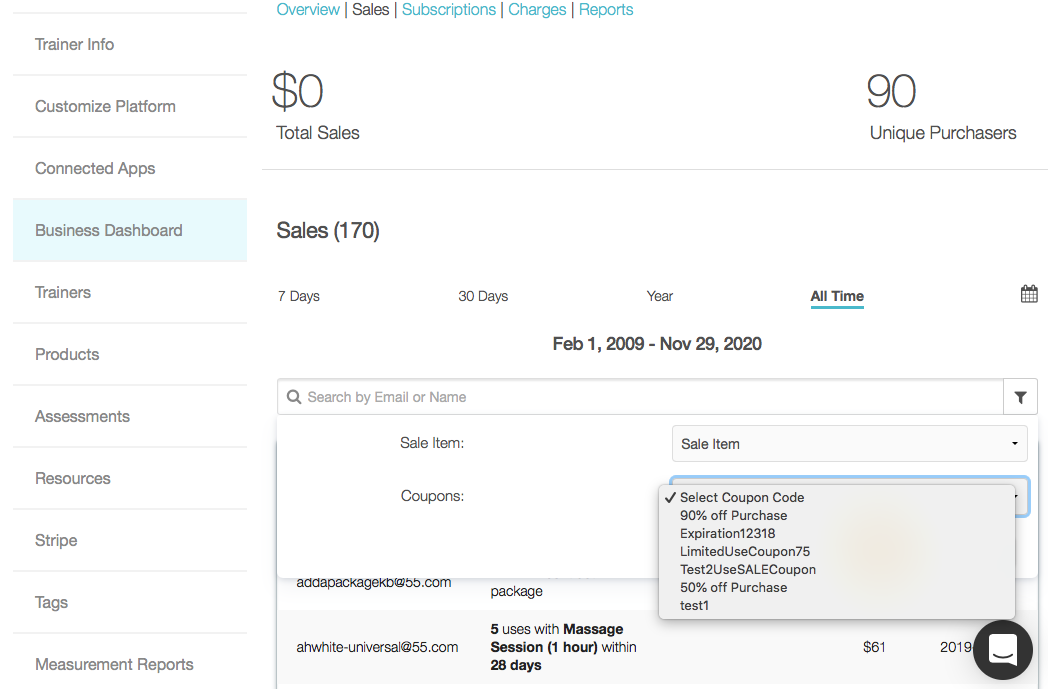Filter sales to 30 Days
Screen dimensions: 1048x689
[x=483, y=296]
